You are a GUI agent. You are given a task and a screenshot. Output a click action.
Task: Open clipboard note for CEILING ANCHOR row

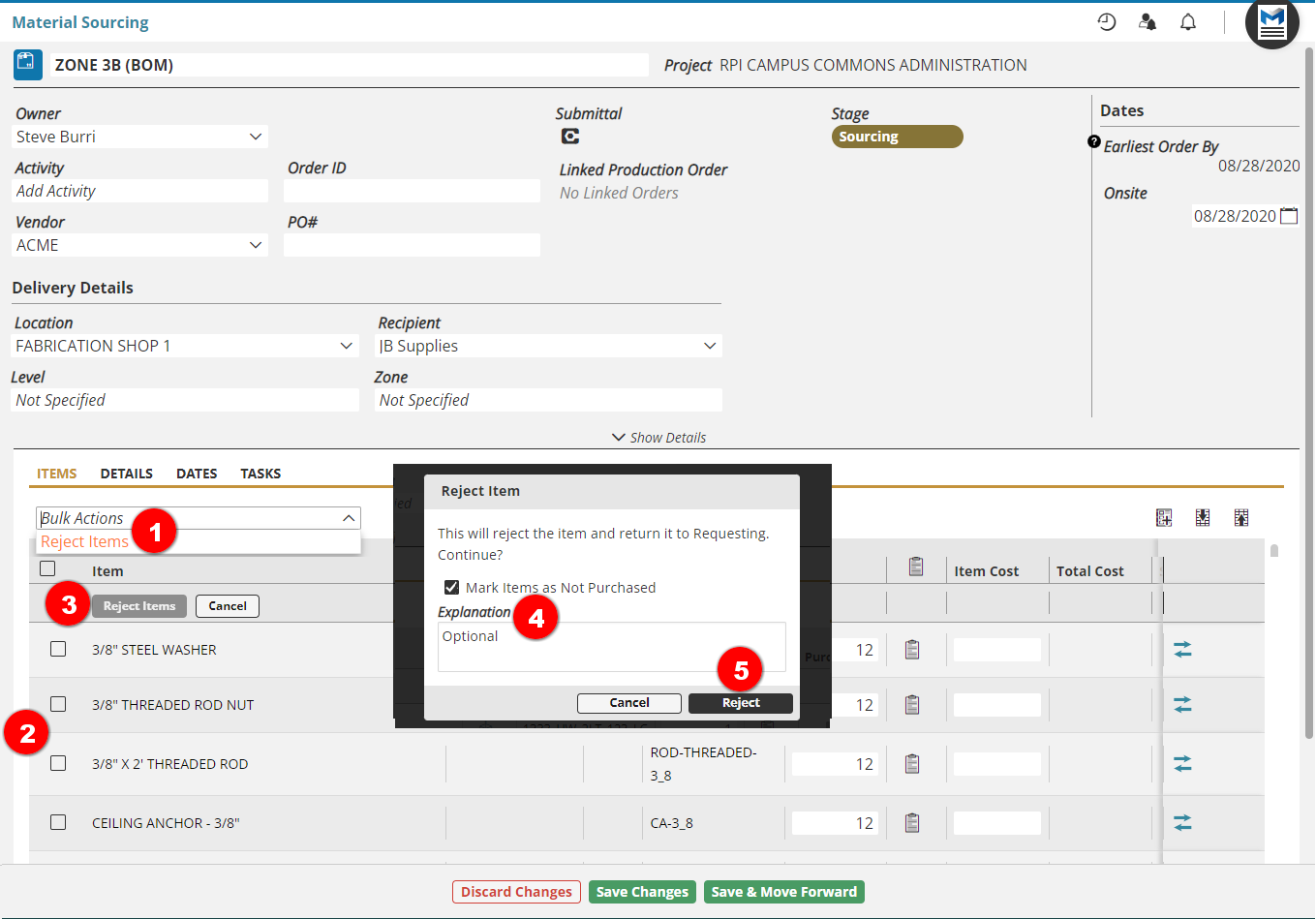tap(912, 823)
